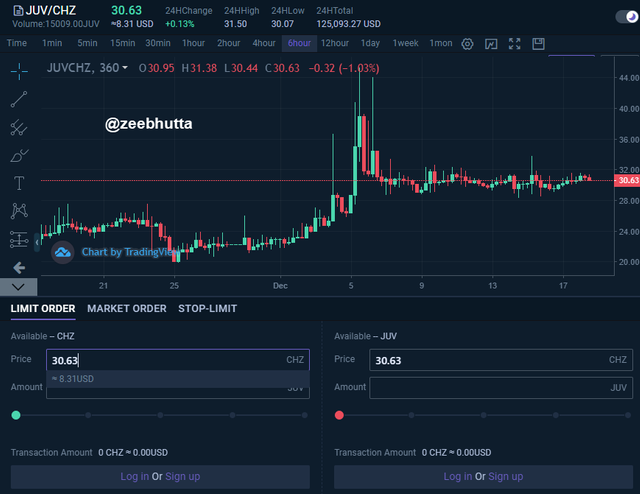Click the buy Price input field
Screen dimensions: 640x494
pos(178,360)
